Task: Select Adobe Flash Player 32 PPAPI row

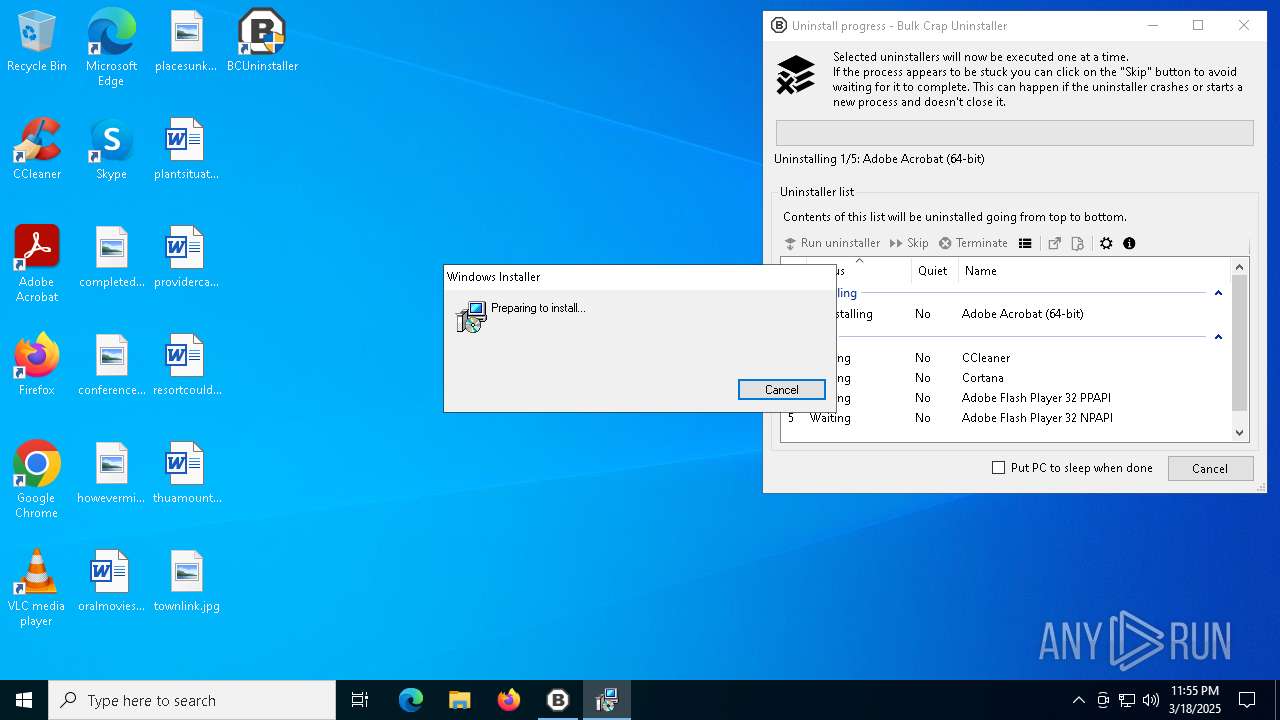Action: 1005,398
